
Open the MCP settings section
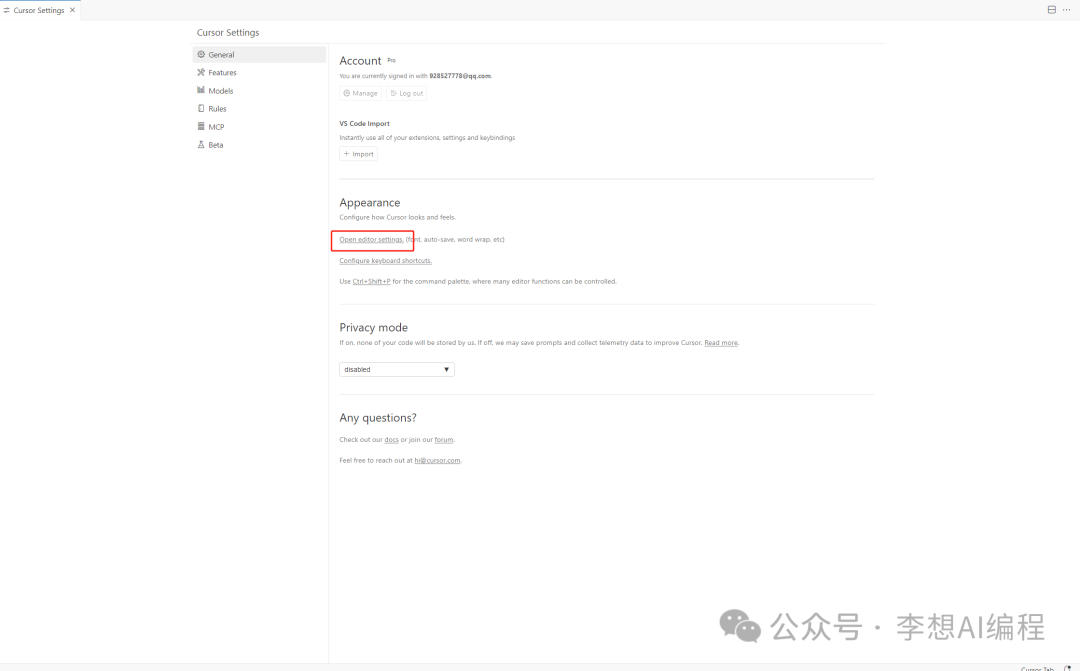point(216,127)
